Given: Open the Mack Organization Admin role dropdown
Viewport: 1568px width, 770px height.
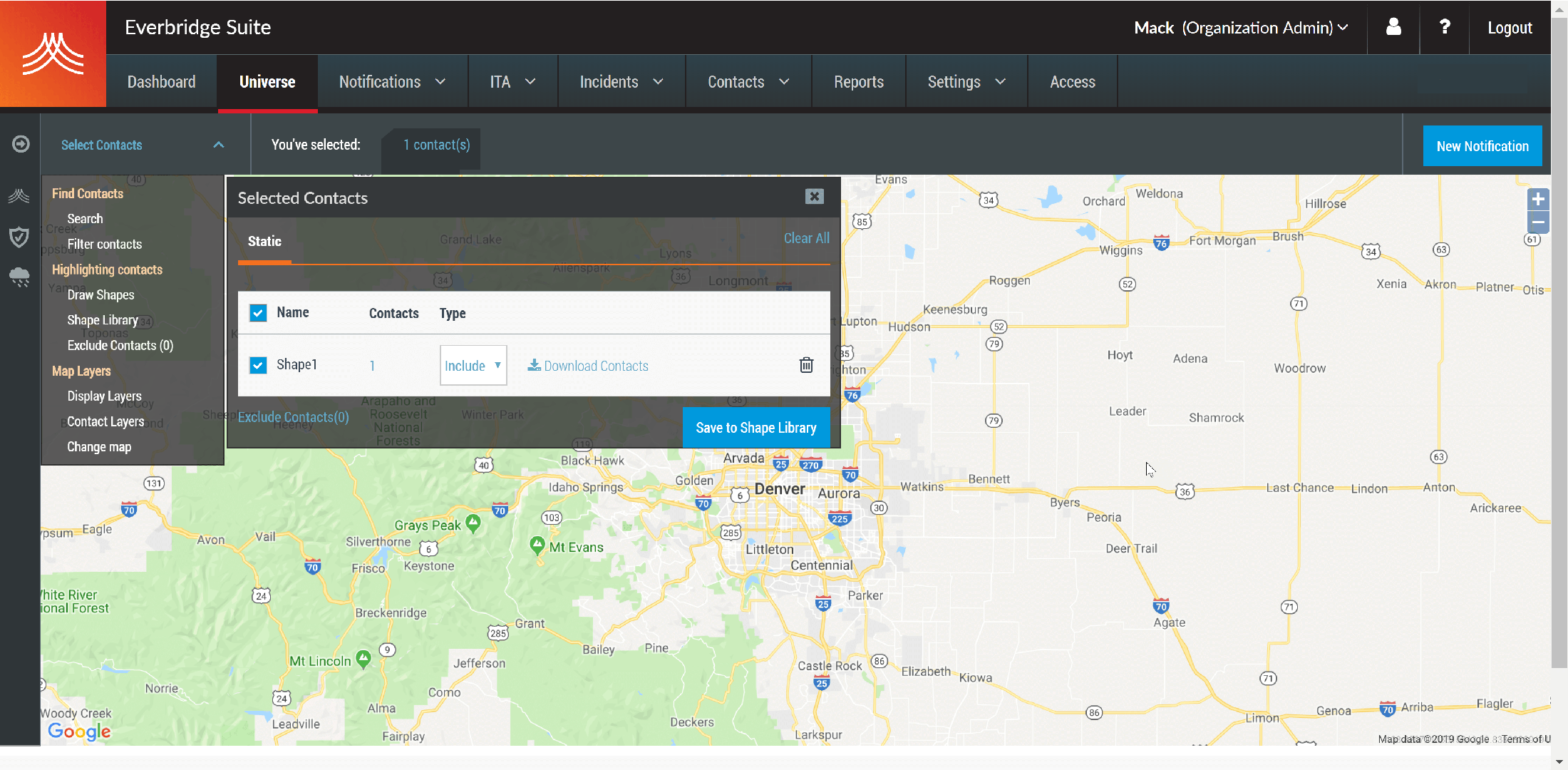Looking at the screenshot, I should pos(1241,27).
